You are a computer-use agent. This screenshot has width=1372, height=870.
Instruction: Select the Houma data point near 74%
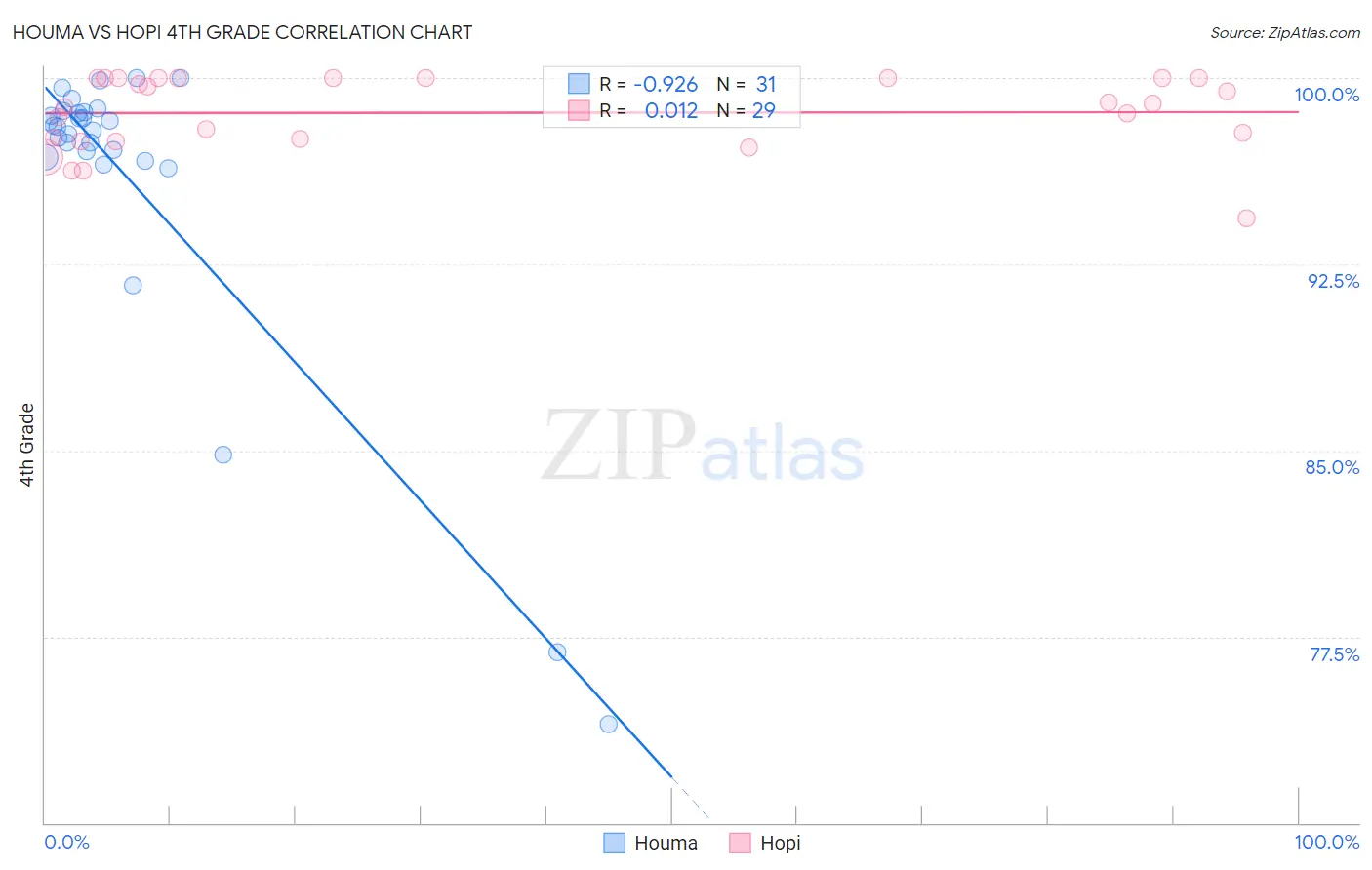point(609,724)
